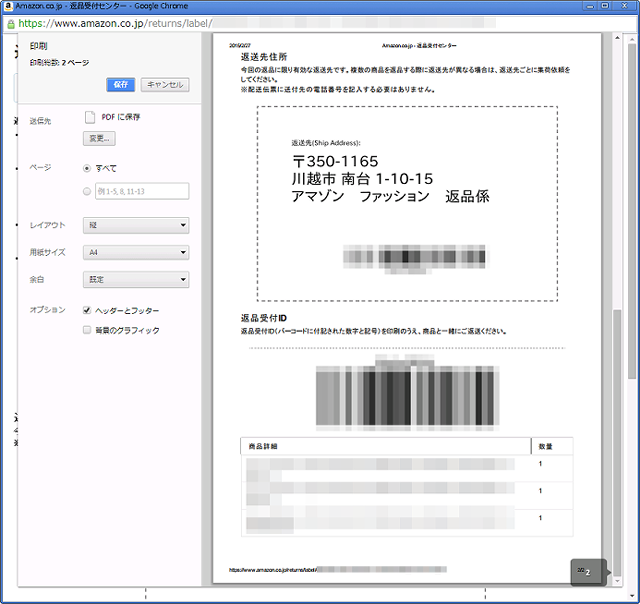Select the すべて all-pages radio button
Image resolution: width=640 pixels, height=604 pixels.
click(x=87, y=168)
